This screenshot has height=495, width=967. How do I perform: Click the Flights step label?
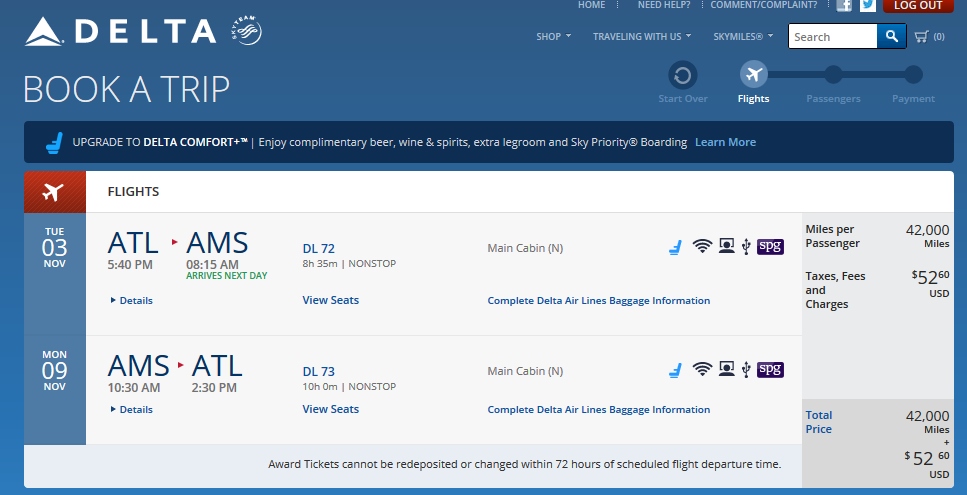click(754, 99)
